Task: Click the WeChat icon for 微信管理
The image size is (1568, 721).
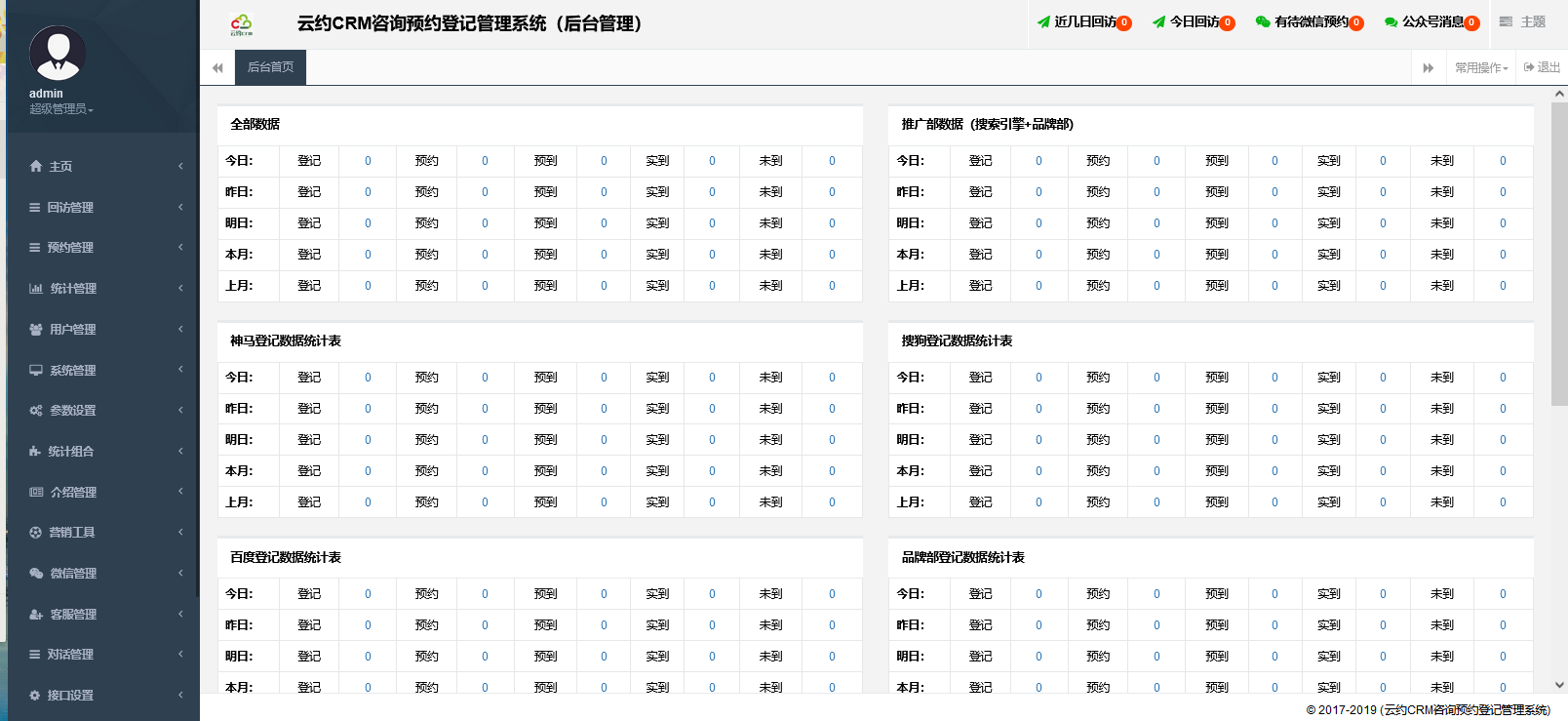Action: 36,574
